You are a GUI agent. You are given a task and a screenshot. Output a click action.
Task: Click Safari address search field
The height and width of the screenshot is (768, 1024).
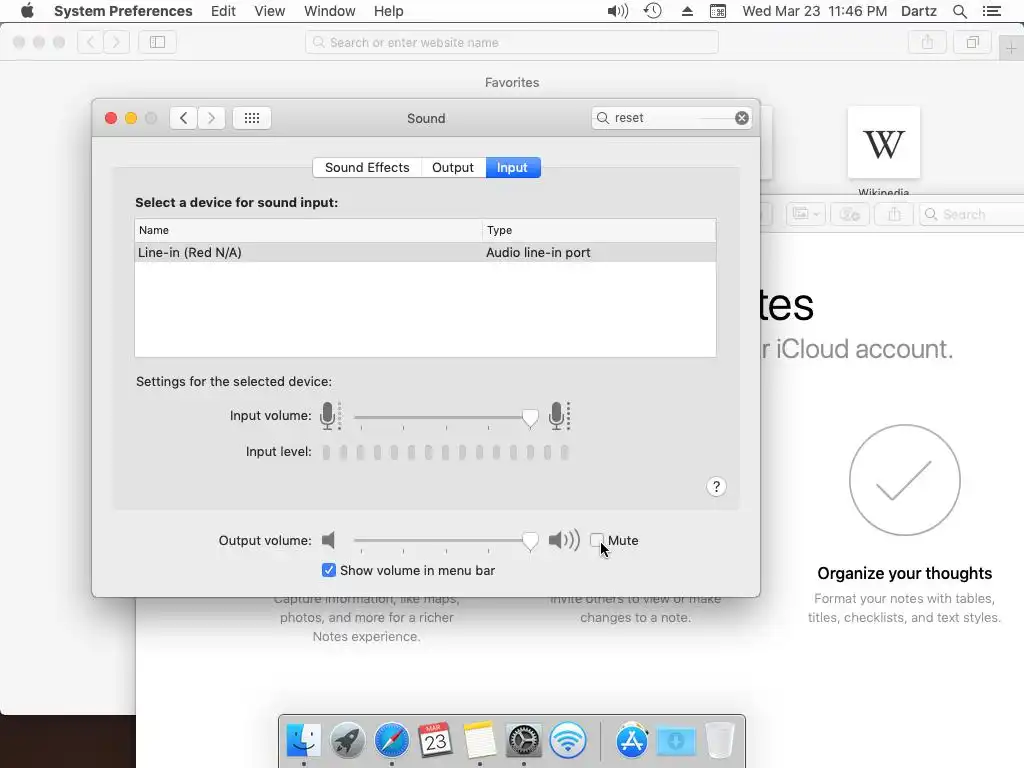pos(512,42)
